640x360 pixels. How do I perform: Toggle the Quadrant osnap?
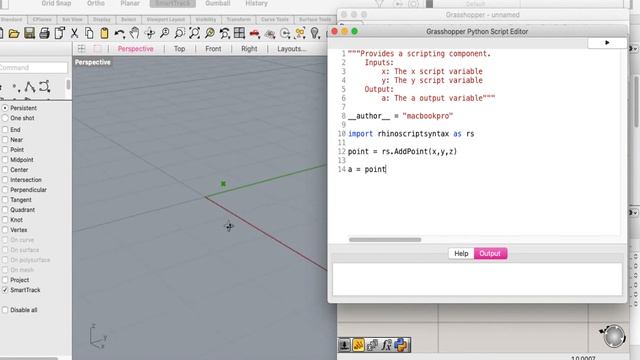[x=5, y=210]
